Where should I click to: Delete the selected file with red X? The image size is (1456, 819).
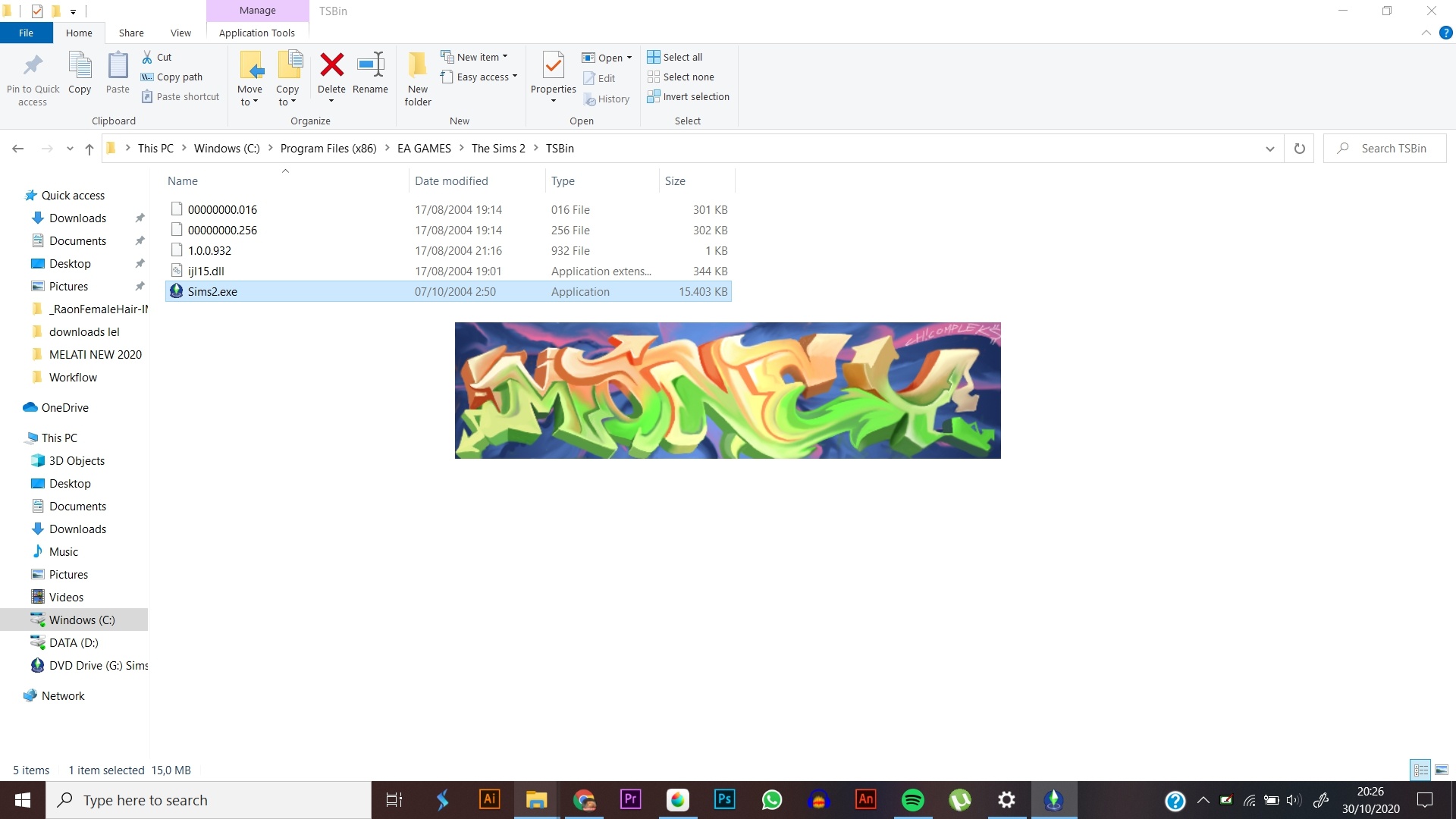(x=331, y=65)
